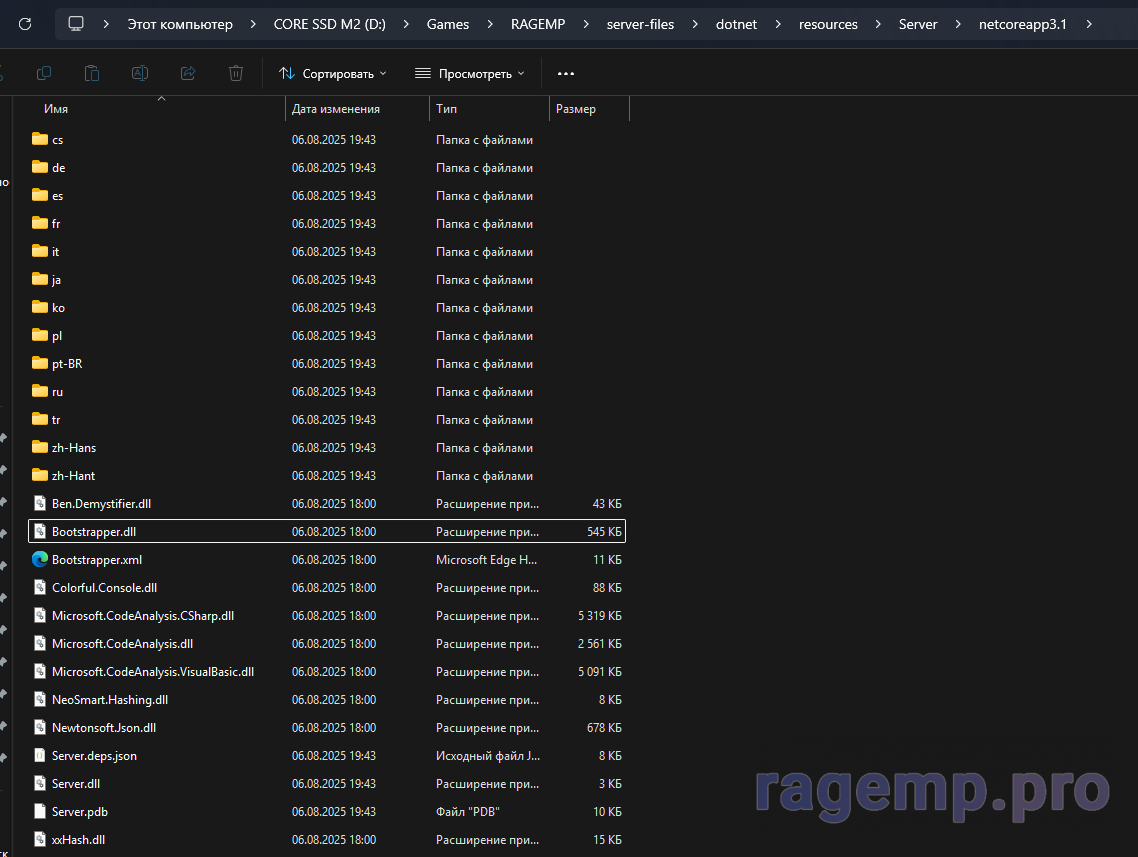1138x857 pixels.
Task: Click the 5 319 КБ size cell
Action: (x=599, y=616)
